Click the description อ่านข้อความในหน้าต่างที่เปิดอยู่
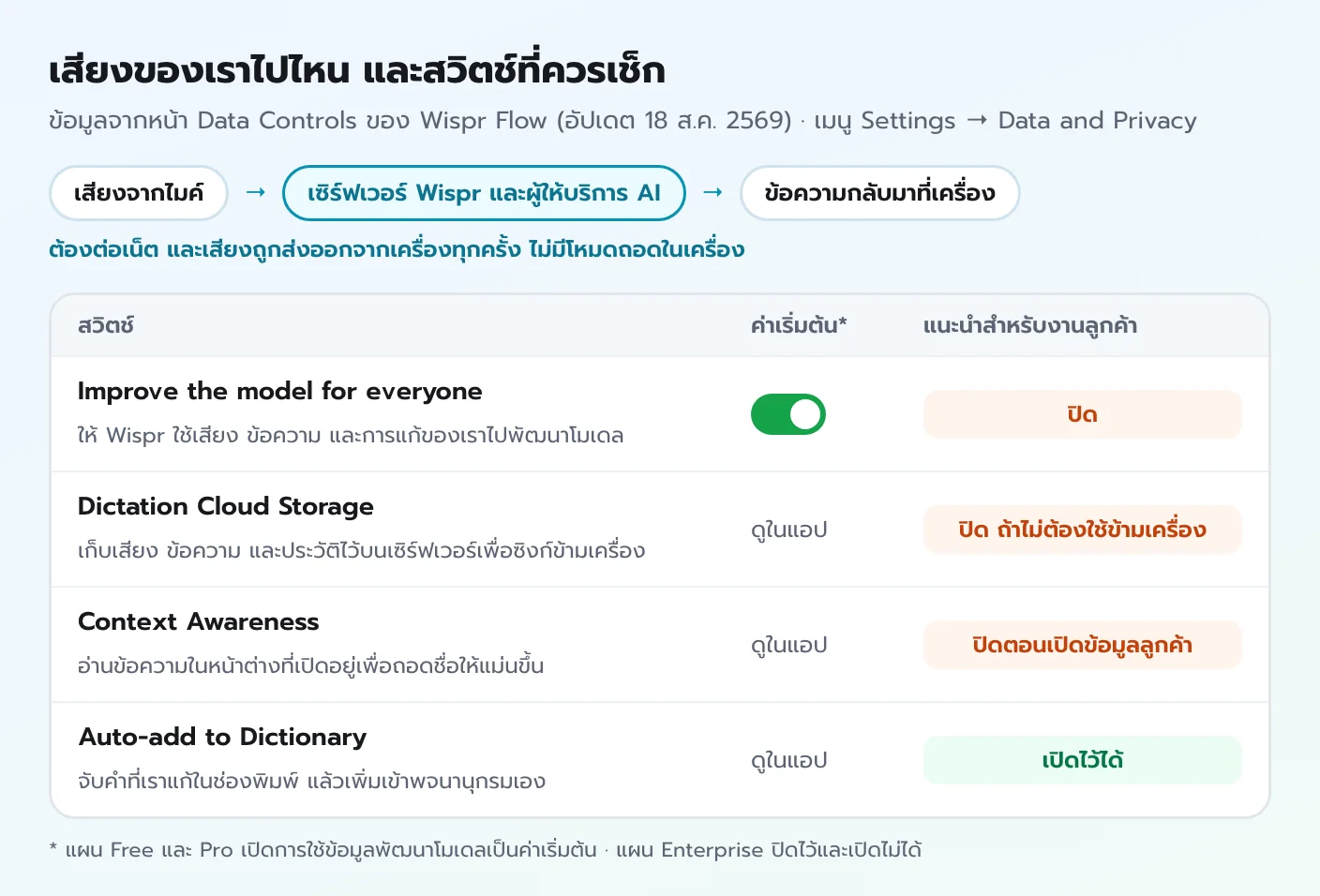 [x=310, y=665]
